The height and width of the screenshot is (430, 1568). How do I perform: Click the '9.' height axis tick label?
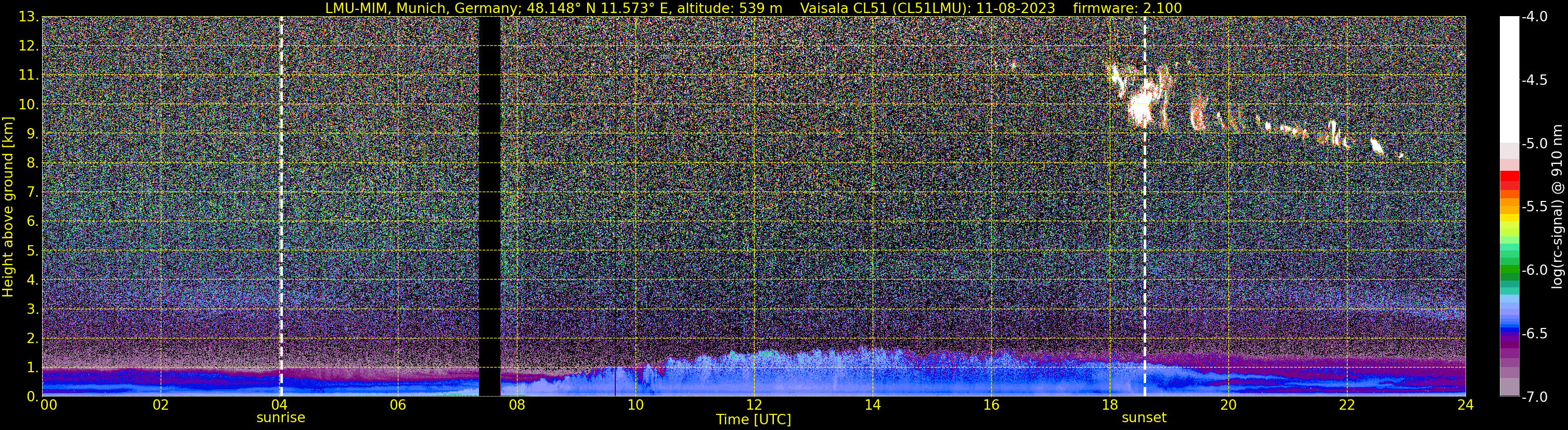coord(33,133)
